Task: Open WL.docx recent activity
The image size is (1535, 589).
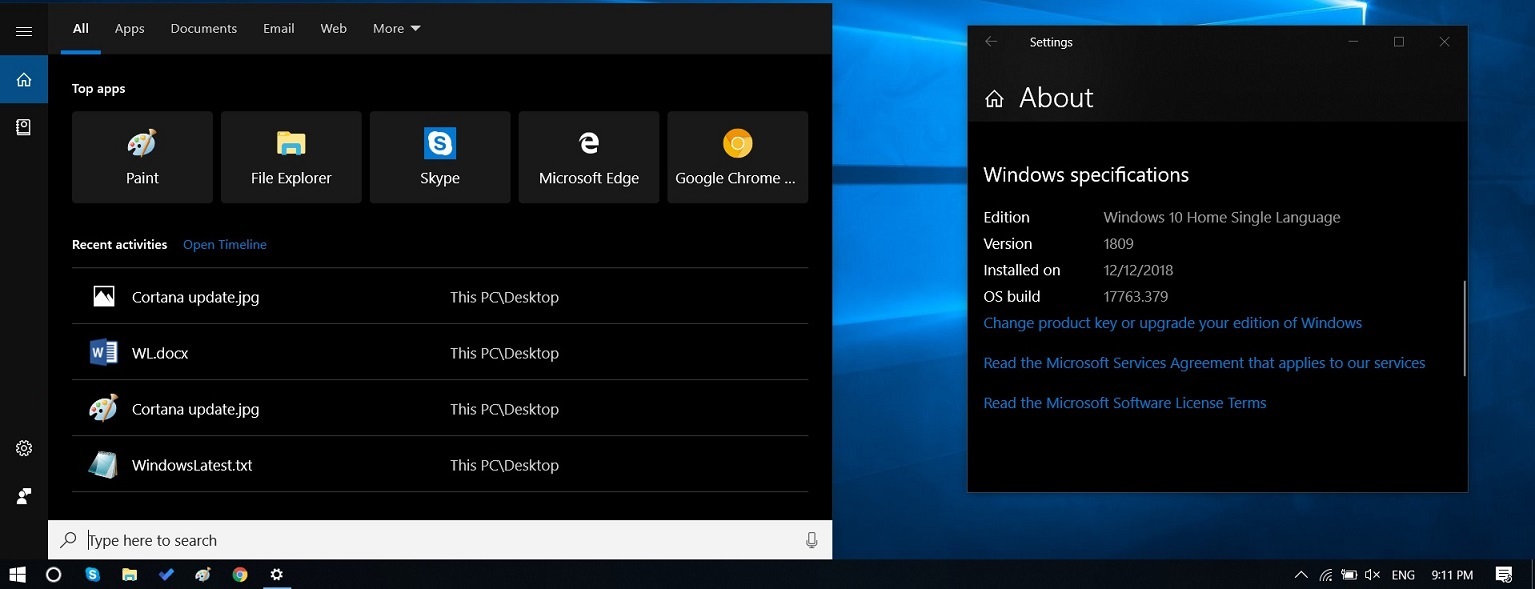Action: (440, 352)
